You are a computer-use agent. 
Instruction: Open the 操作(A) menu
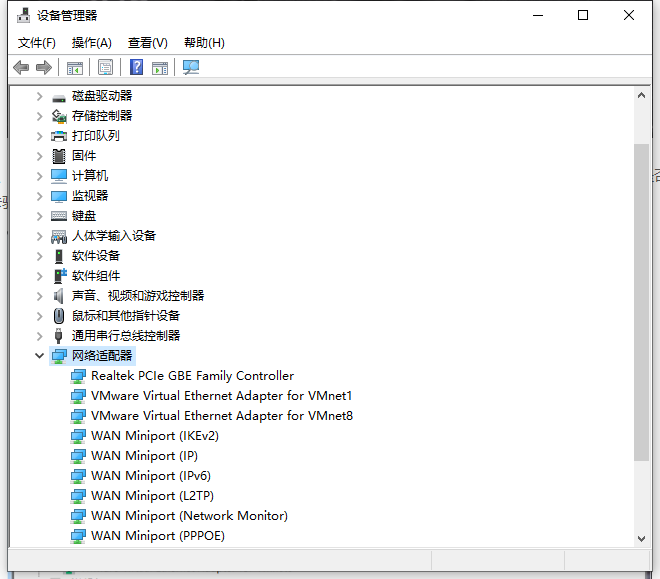(x=92, y=43)
